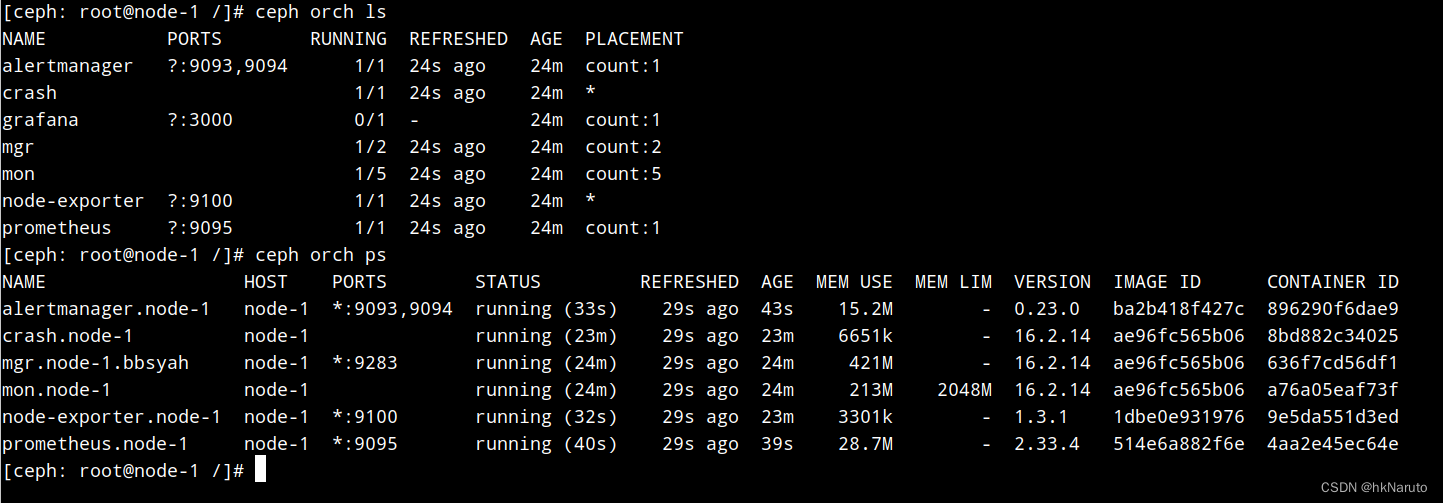This screenshot has width=1443, height=503.
Task: Click the '28.7M' memory use value
Action: [x=865, y=444]
